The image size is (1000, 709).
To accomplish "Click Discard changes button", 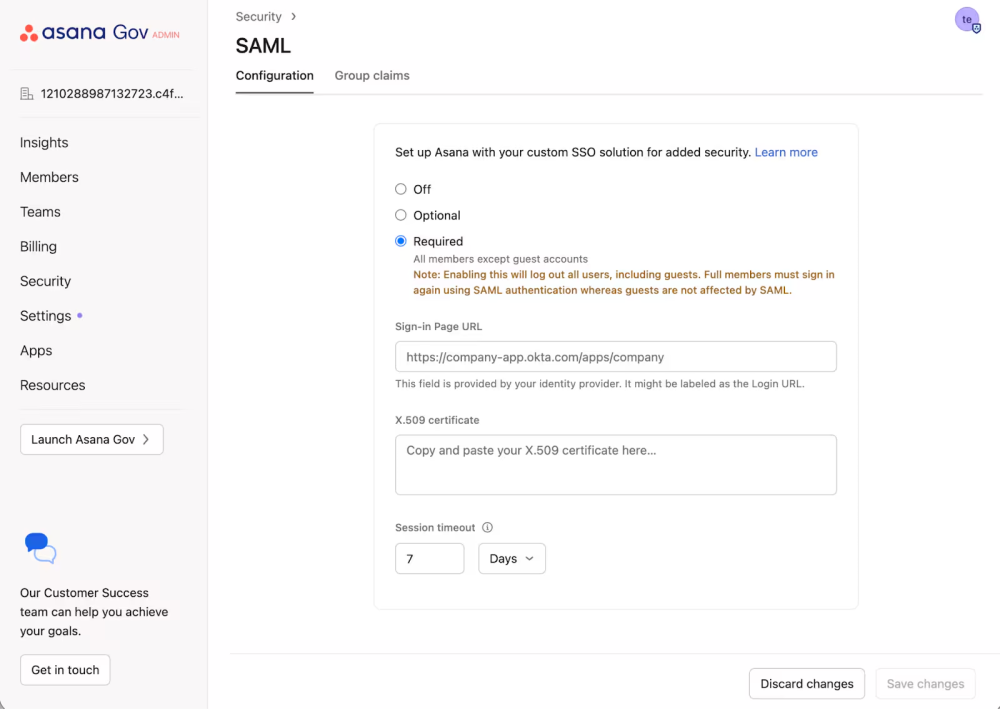I will click(x=806, y=684).
